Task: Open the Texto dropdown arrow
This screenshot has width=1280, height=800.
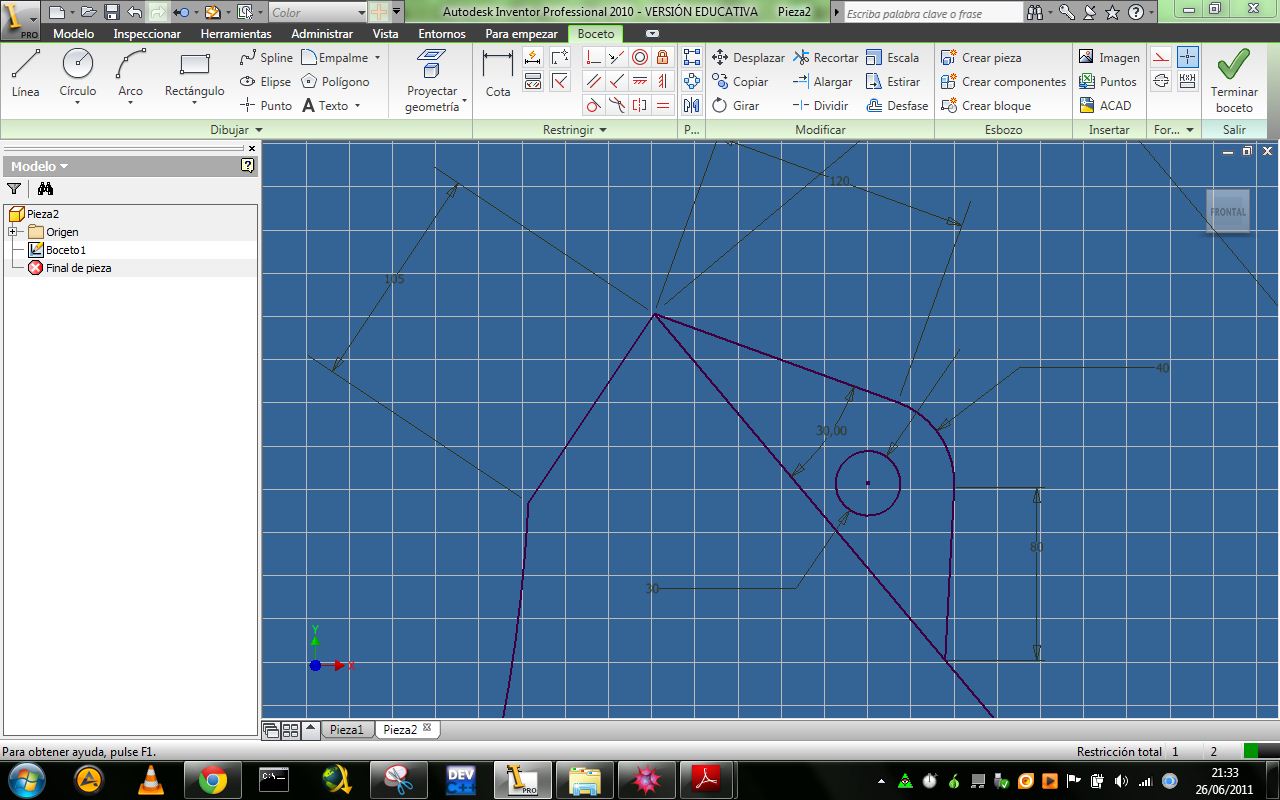Action: [x=357, y=106]
